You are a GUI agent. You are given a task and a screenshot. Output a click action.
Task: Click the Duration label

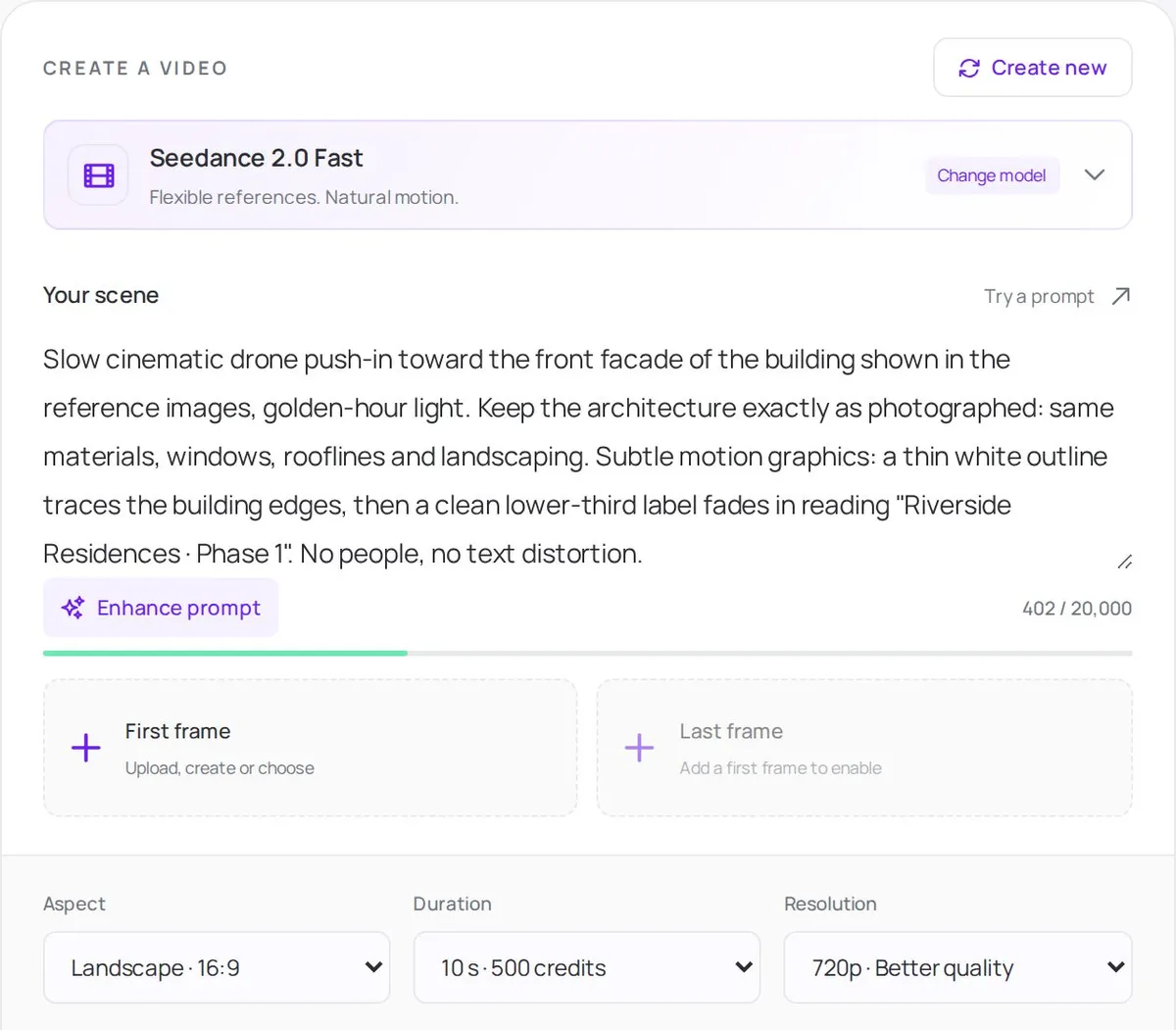[x=453, y=904]
